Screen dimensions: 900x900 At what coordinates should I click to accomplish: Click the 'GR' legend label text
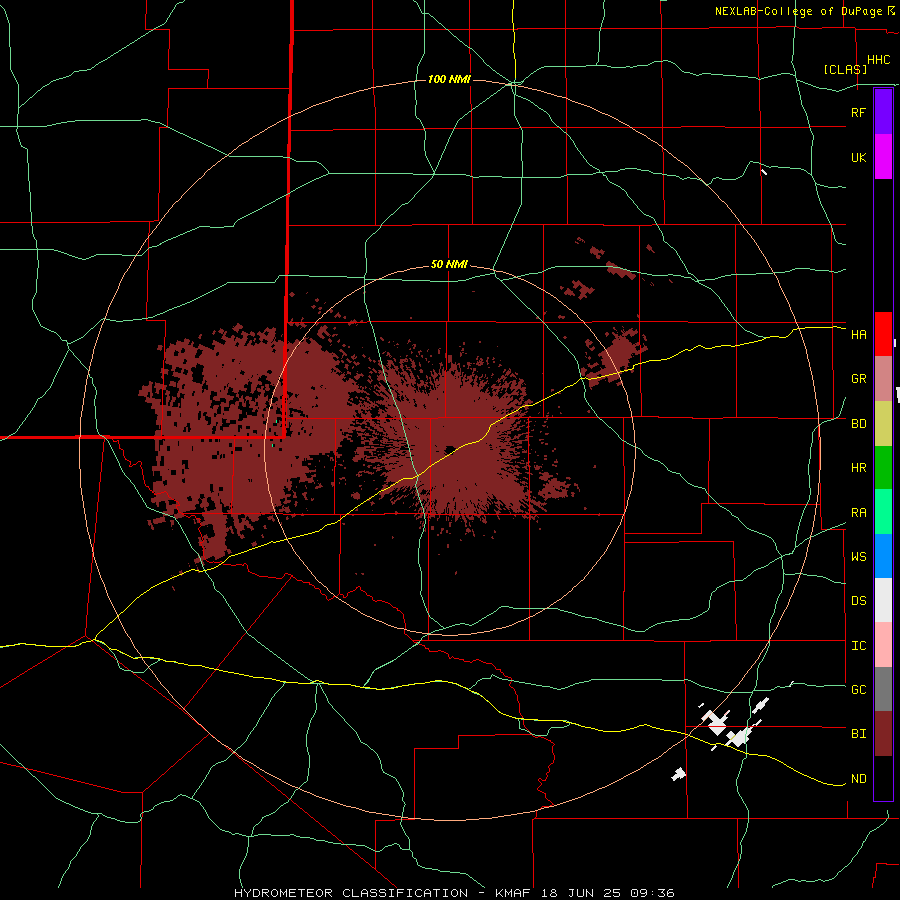859,379
